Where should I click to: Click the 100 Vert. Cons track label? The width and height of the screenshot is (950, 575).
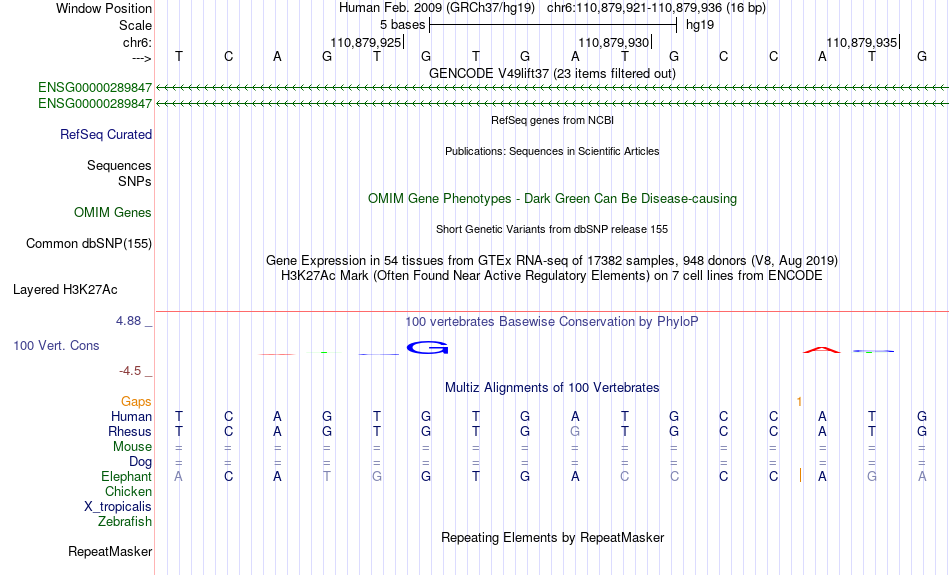(x=56, y=345)
